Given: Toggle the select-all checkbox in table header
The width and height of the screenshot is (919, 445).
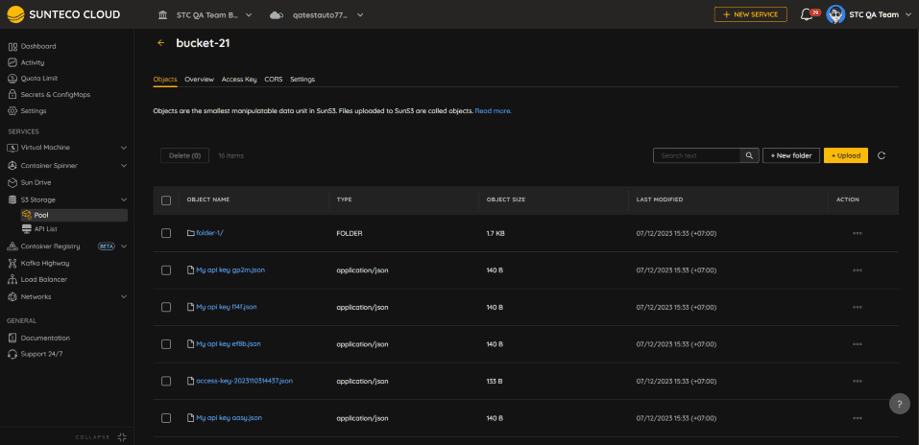Looking at the screenshot, I should pos(166,200).
